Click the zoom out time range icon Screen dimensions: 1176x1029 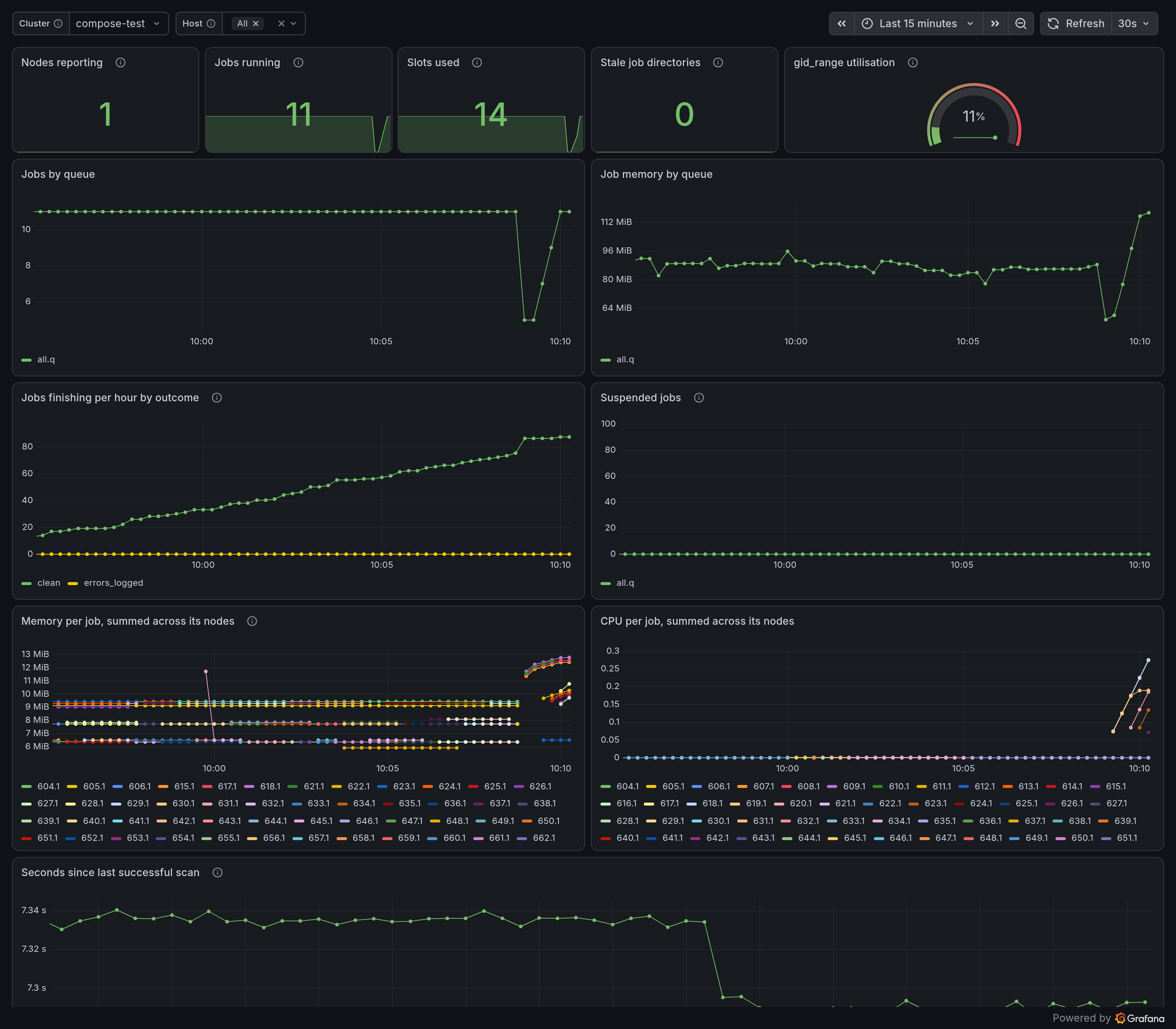(x=1021, y=24)
